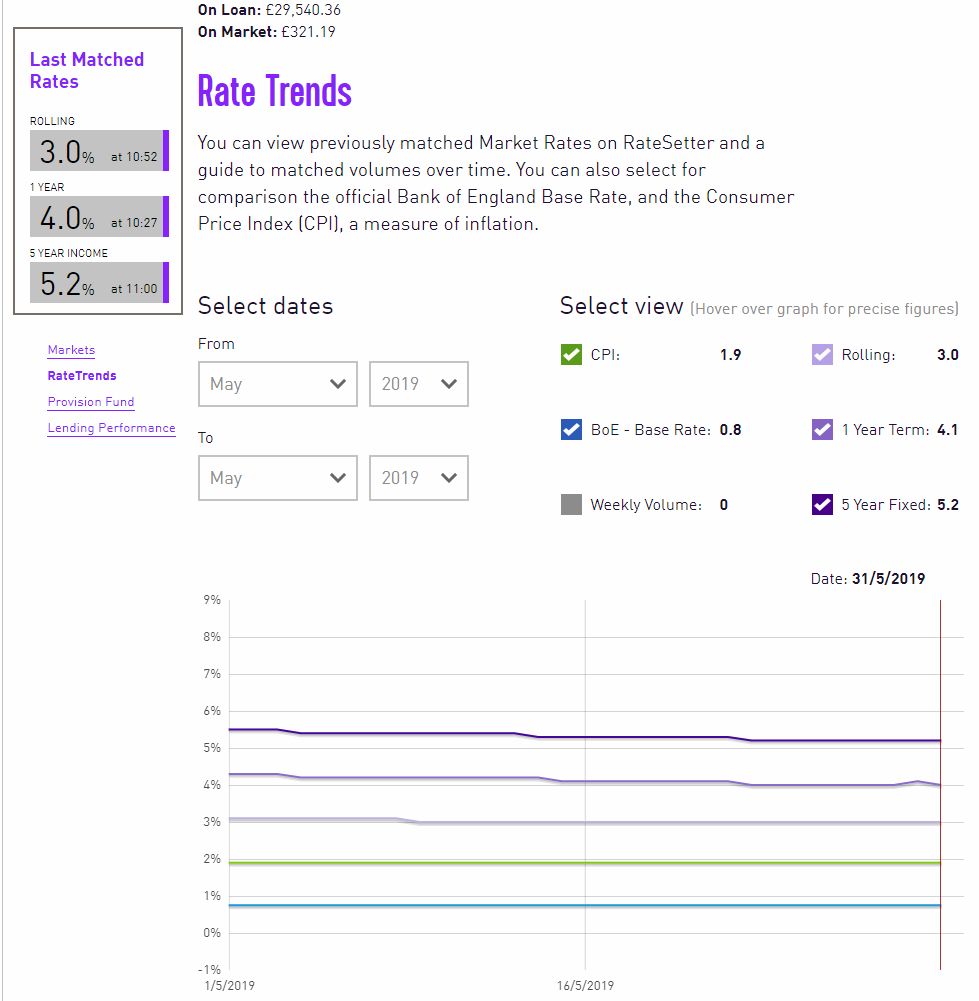979x1001 pixels.
Task: Open the From year dropdown
Action: 419,384
